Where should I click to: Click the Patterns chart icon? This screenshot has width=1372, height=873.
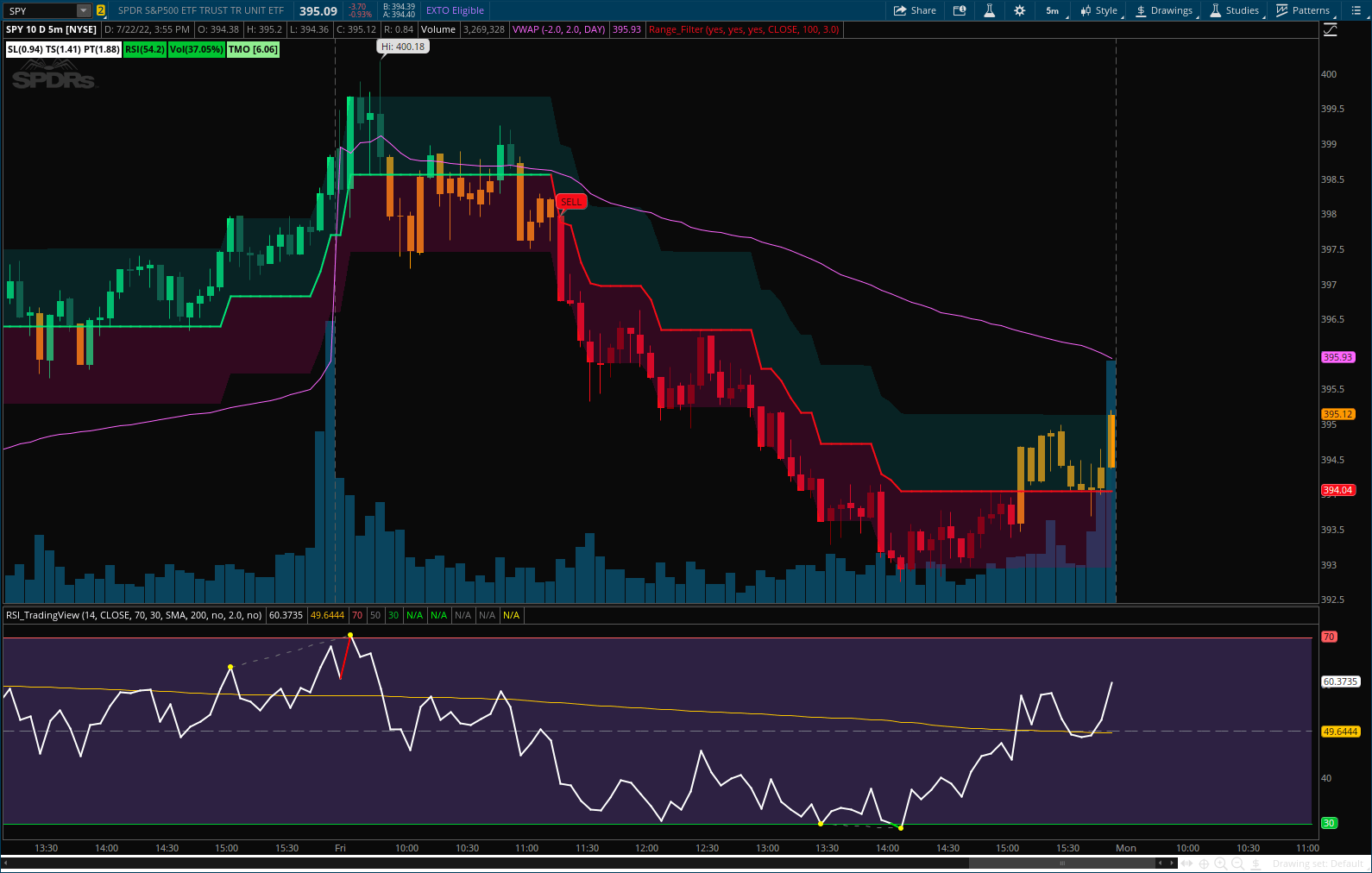click(x=1282, y=10)
